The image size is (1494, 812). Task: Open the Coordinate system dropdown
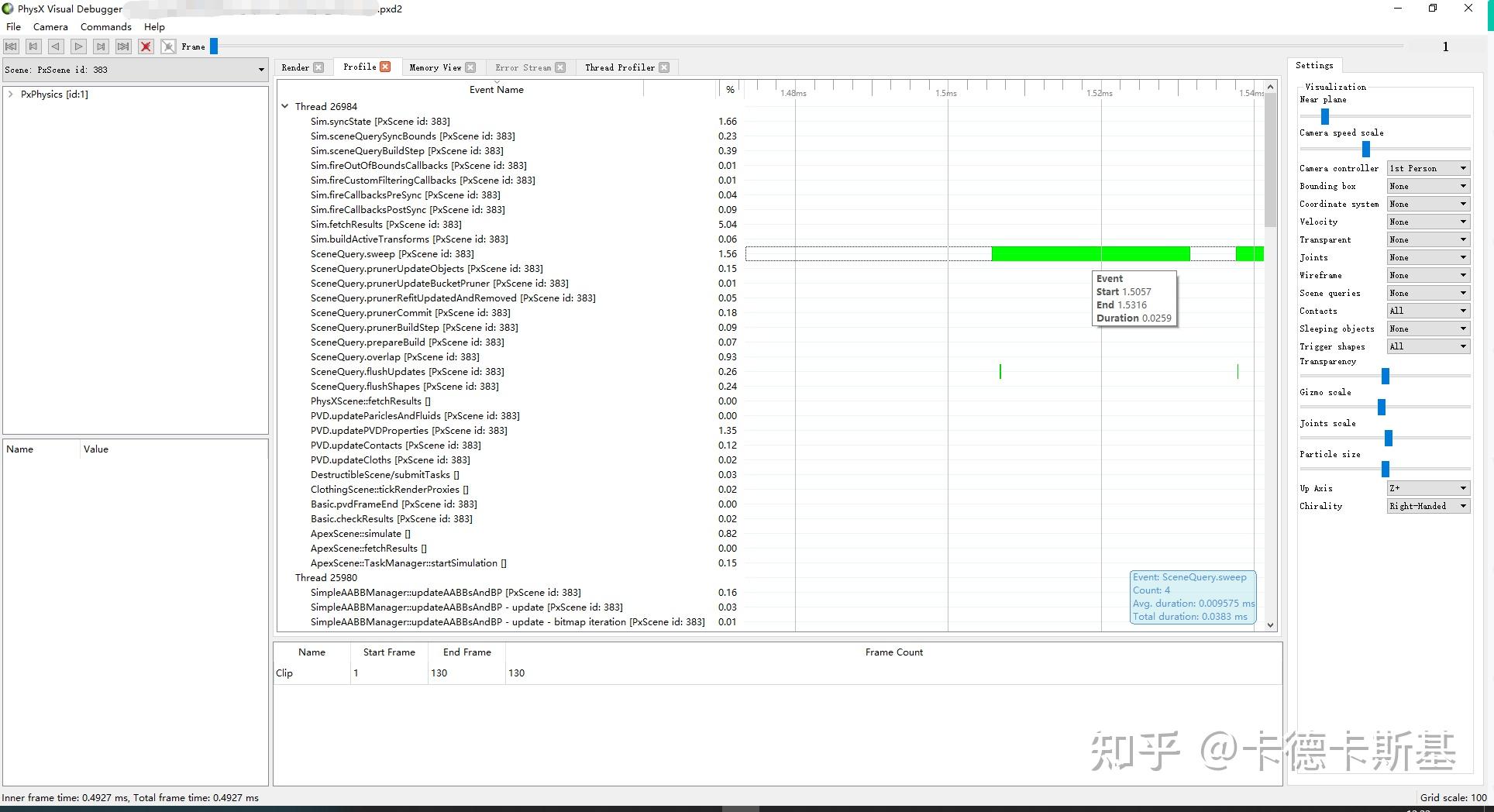(x=1428, y=204)
